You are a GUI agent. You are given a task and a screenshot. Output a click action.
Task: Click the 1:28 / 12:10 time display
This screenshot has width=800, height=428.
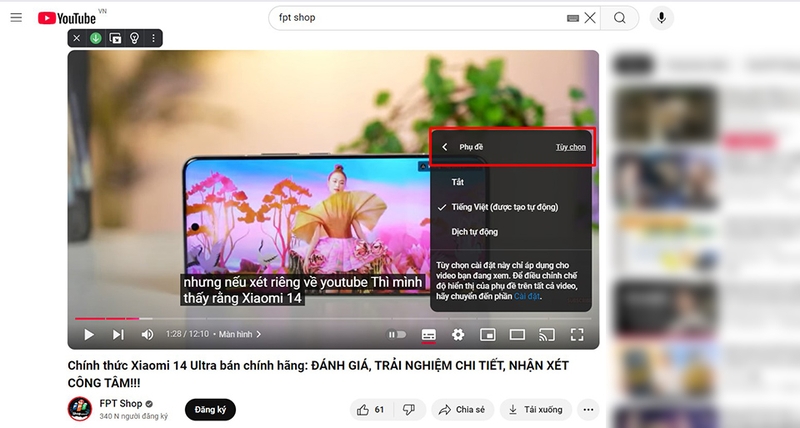coord(187,334)
